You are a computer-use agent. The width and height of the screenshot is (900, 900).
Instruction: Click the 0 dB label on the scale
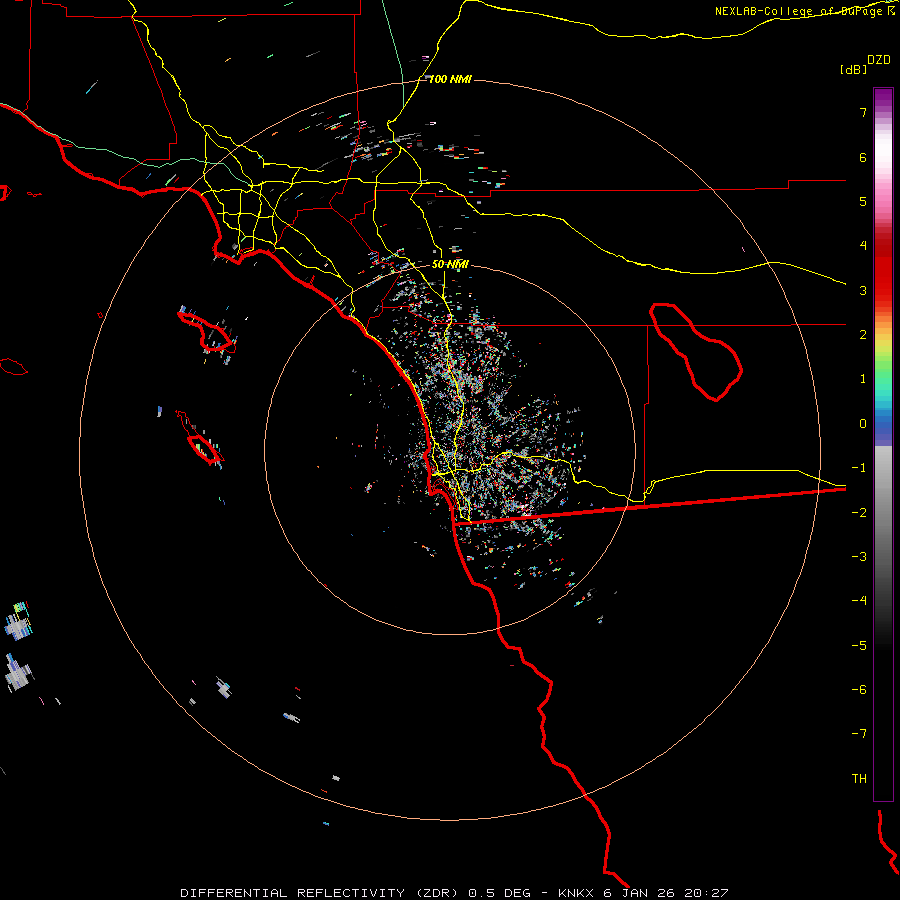[863, 424]
